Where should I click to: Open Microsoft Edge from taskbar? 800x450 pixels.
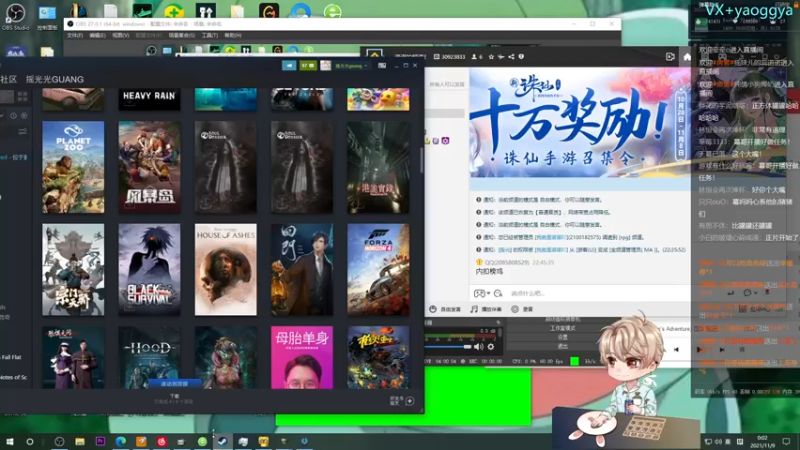[120, 442]
